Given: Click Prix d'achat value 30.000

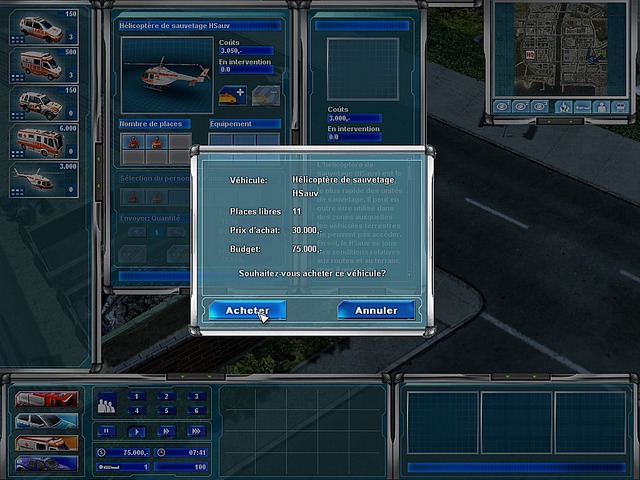Looking at the screenshot, I should click(x=307, y=230).
